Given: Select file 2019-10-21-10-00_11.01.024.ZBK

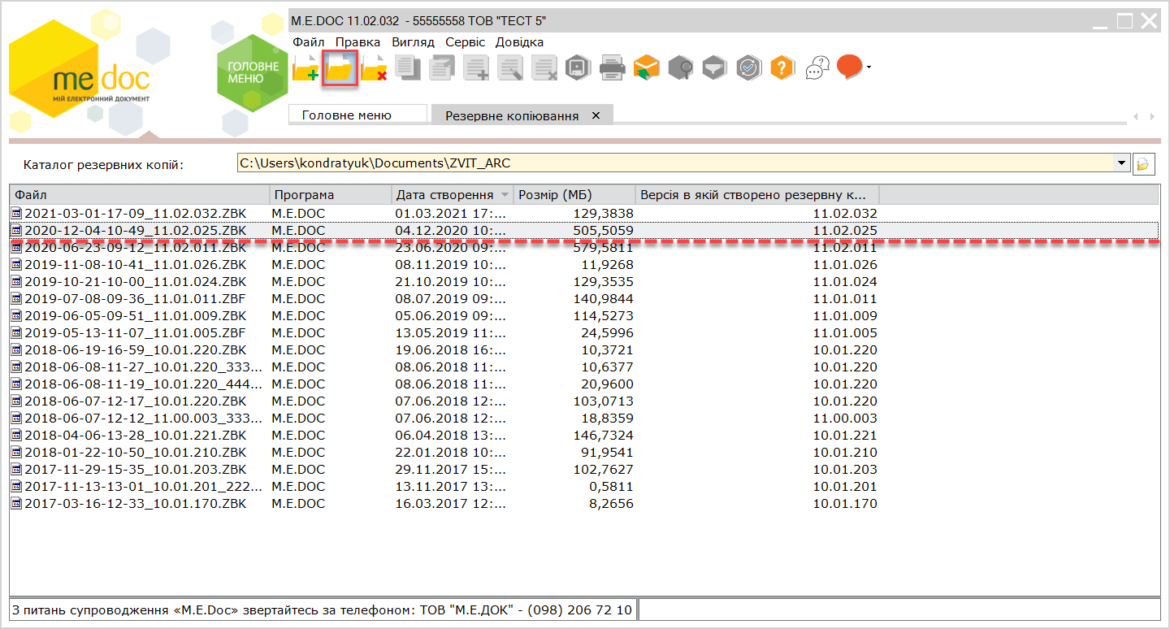Looking at the screenshot, I should click(x=135, y=282).
